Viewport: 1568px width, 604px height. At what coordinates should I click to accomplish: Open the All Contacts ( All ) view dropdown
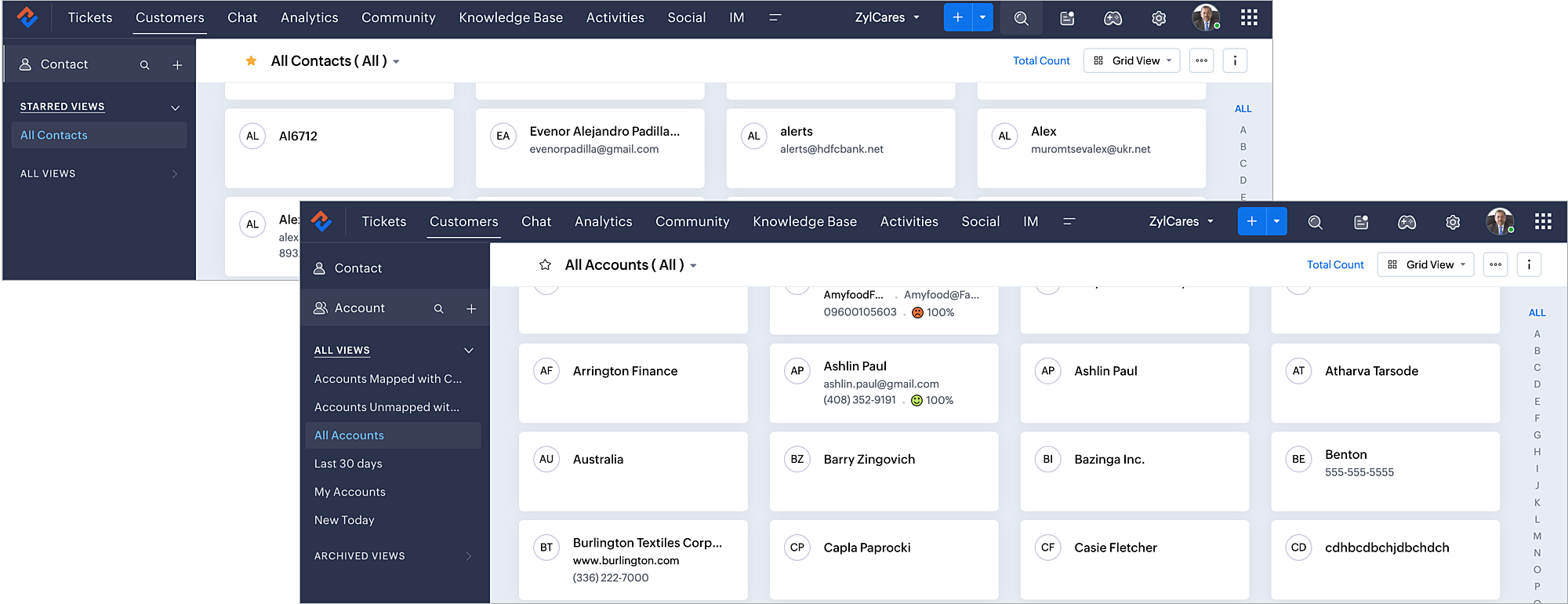pyautogui.click(x=397, y=62)
